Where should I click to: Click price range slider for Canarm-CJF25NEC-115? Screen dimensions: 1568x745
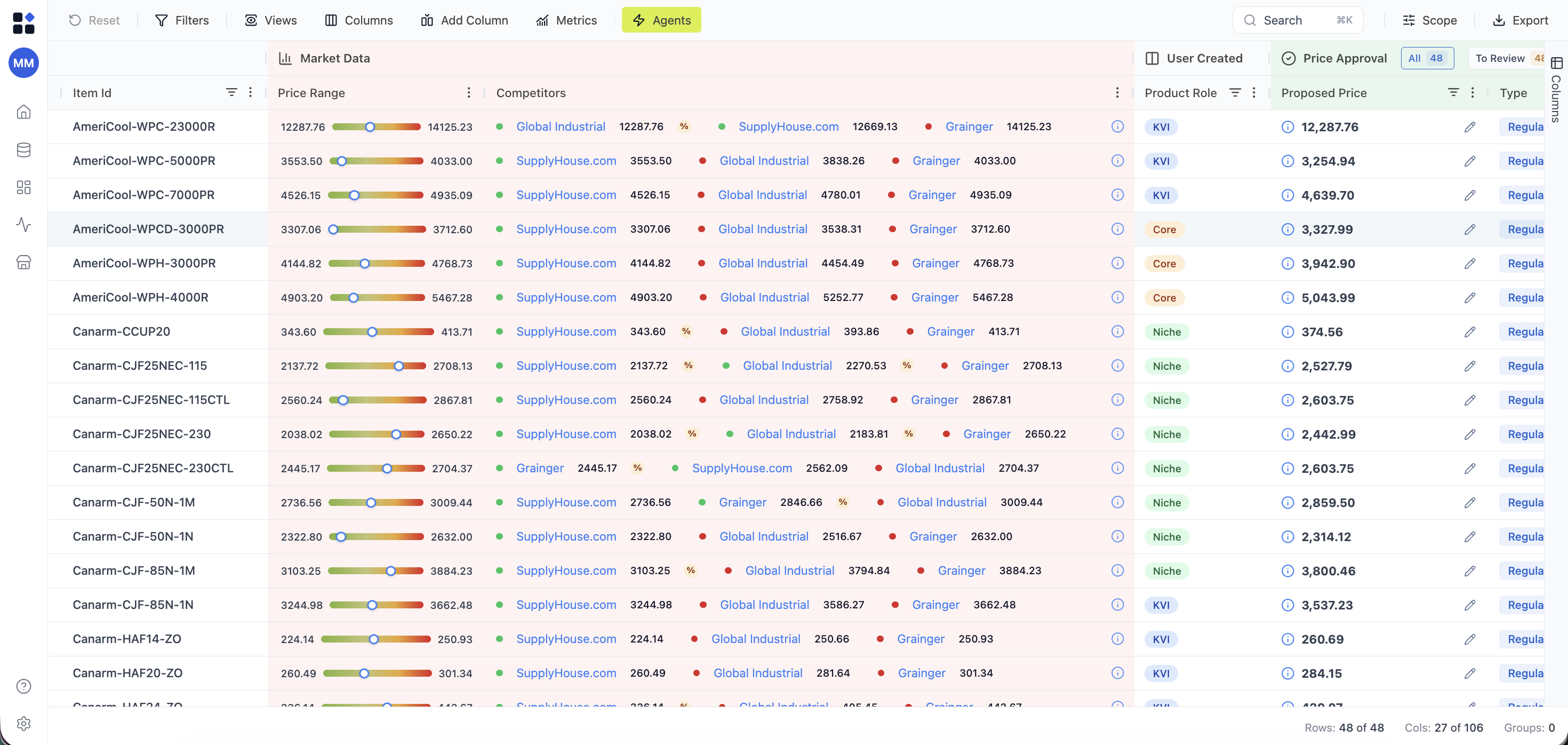coord(376,366)
